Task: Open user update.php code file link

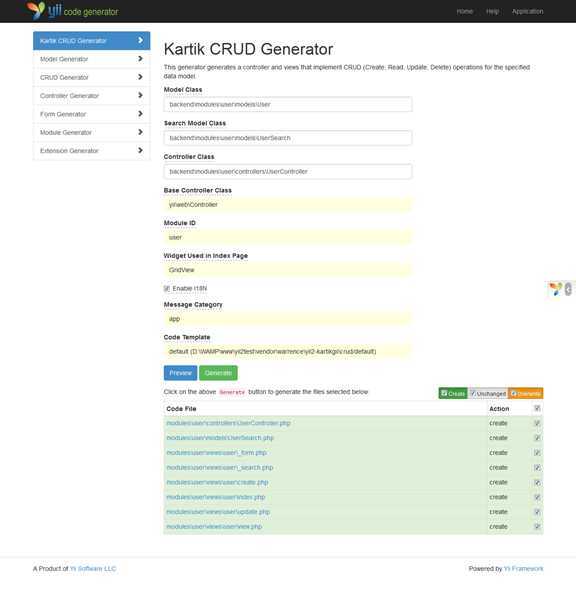Action: 218,512
